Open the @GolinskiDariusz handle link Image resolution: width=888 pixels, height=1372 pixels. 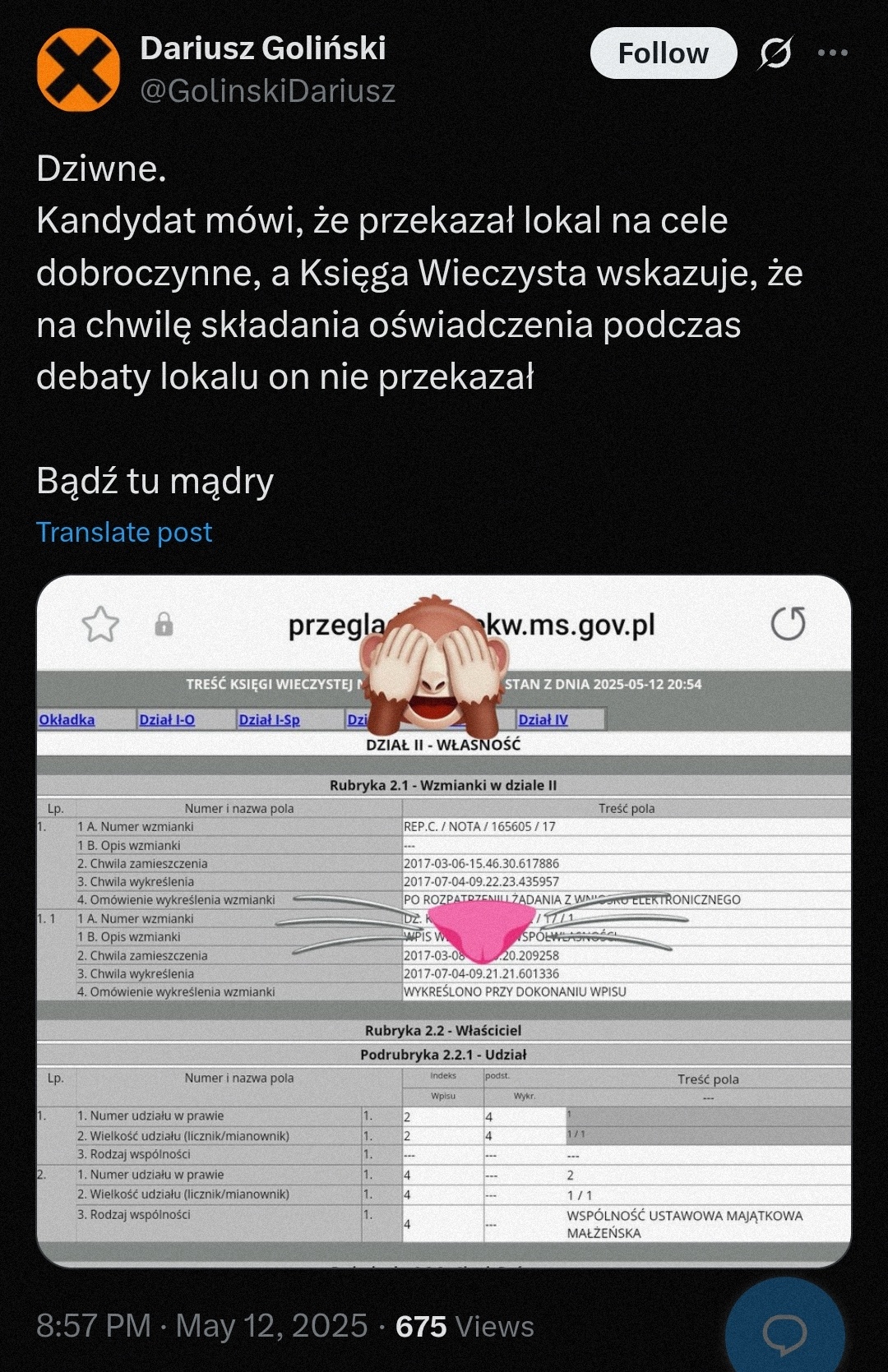pos(268,90)
